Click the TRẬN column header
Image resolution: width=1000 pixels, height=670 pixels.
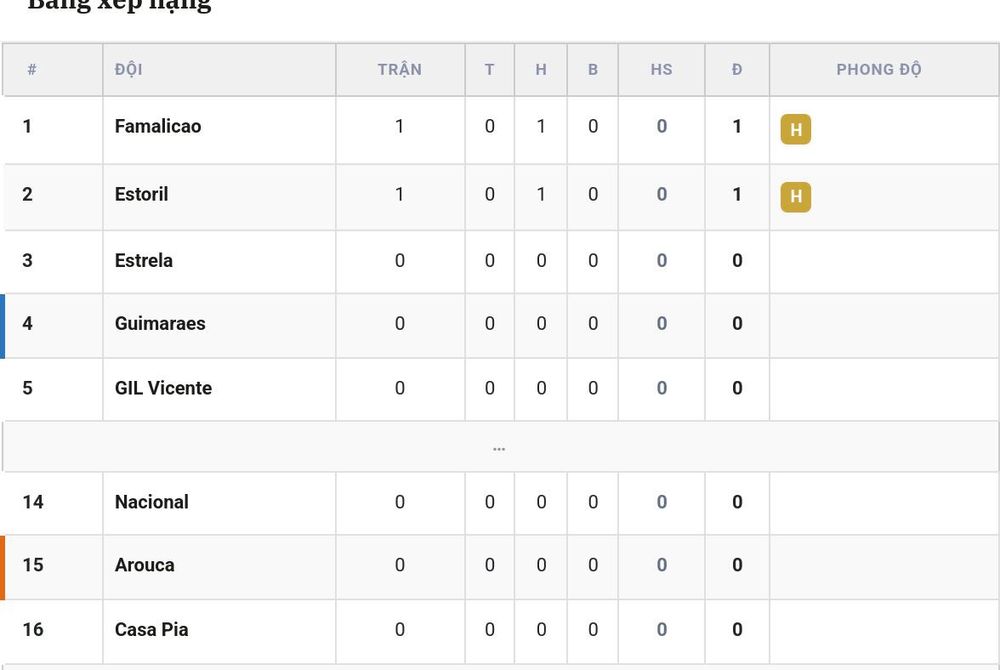[400, 69]
